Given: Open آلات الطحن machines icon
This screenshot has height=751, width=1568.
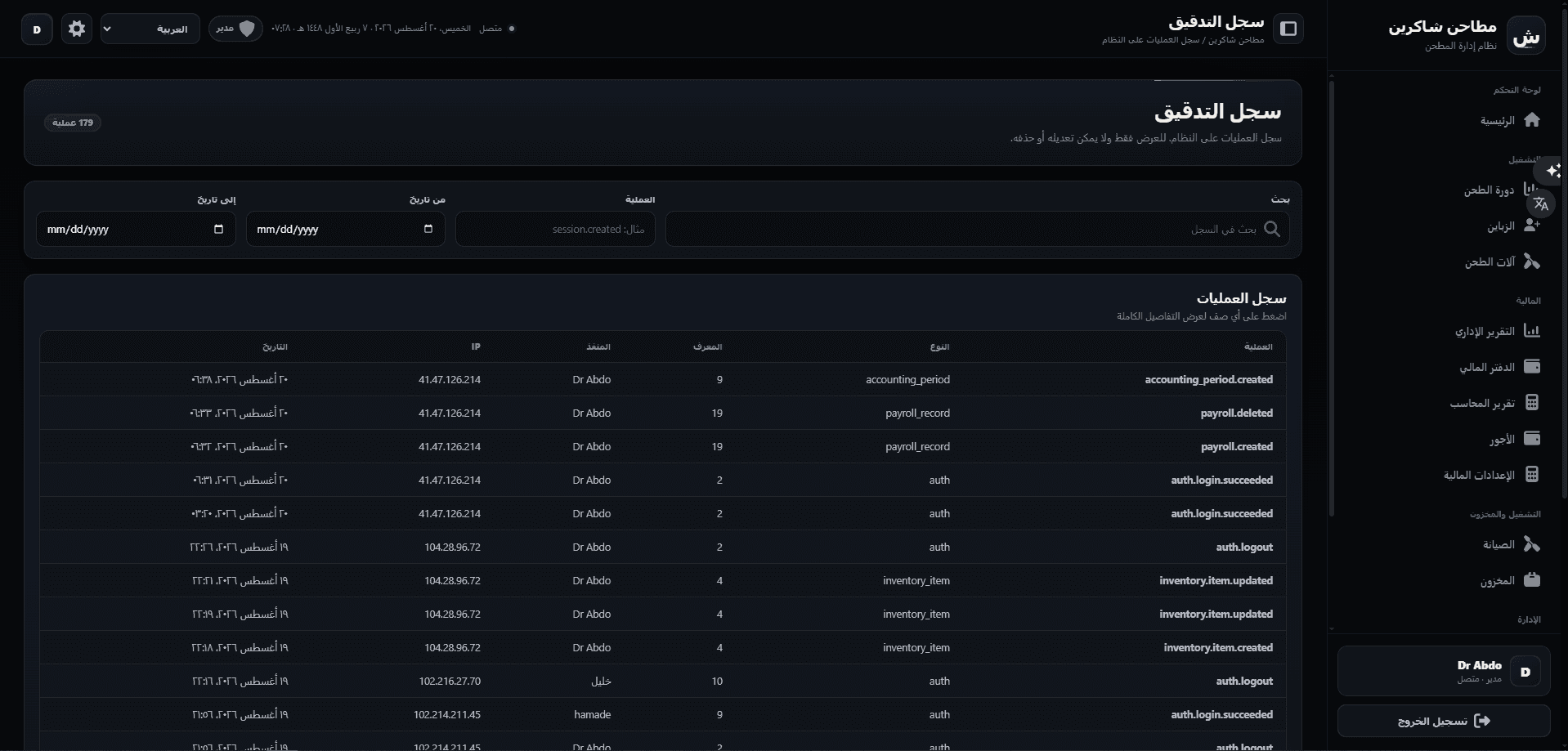Looking at the screenshot, I should [x=1531, y=262].
